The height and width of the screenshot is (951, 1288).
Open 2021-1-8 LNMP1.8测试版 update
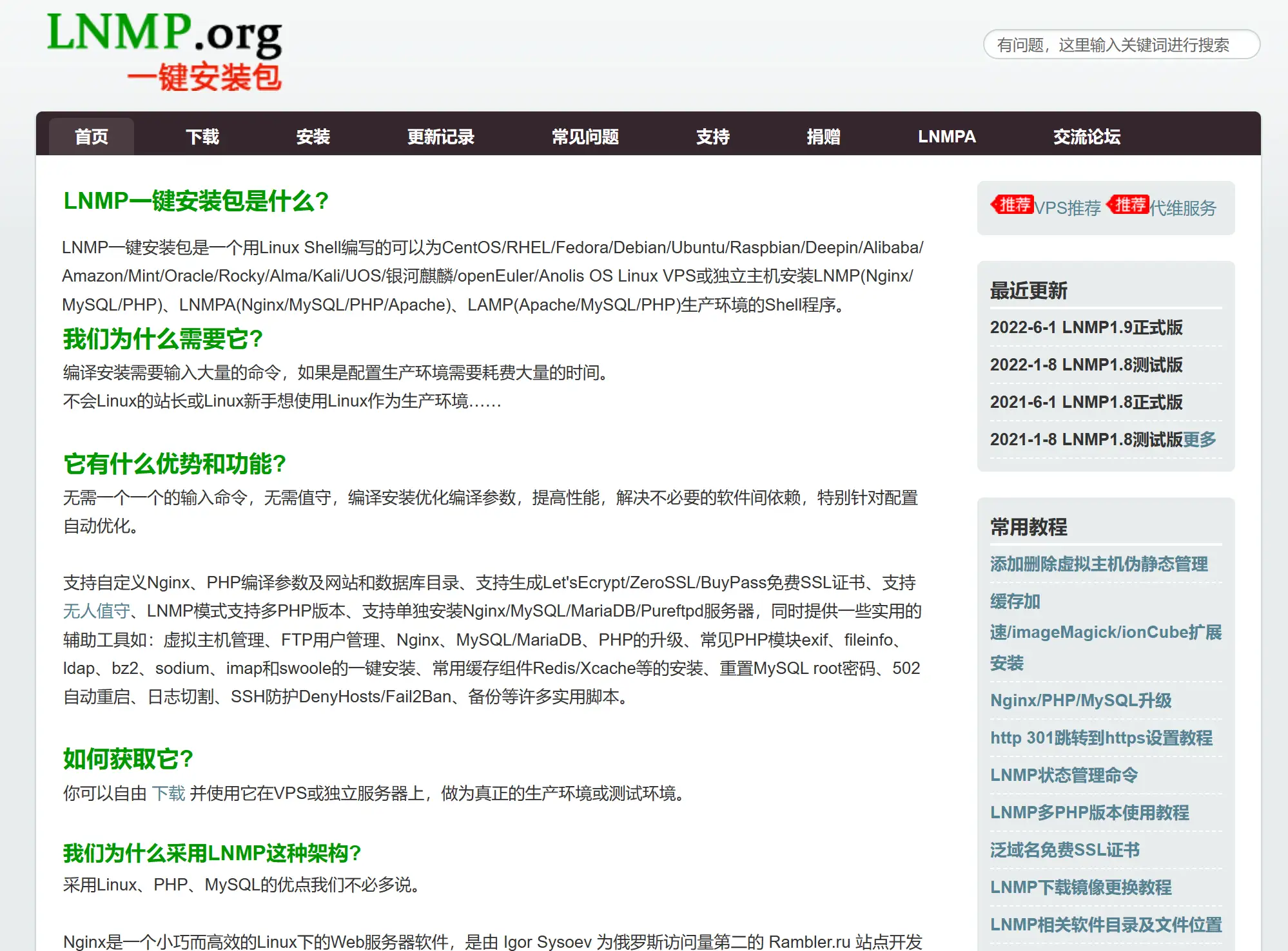(1087, 439)
